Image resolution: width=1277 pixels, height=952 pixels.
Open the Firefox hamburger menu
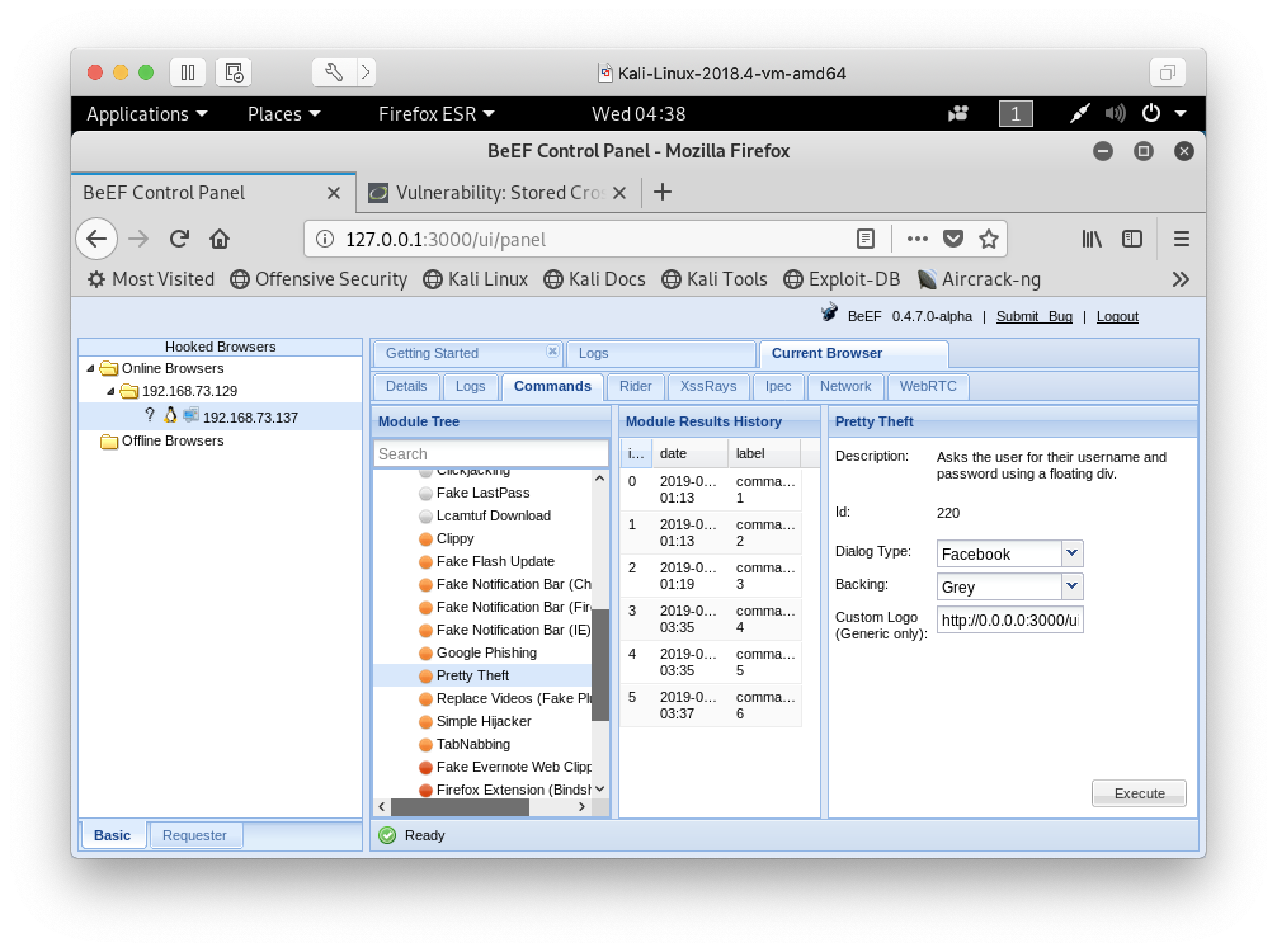[x=1181, y=239]
